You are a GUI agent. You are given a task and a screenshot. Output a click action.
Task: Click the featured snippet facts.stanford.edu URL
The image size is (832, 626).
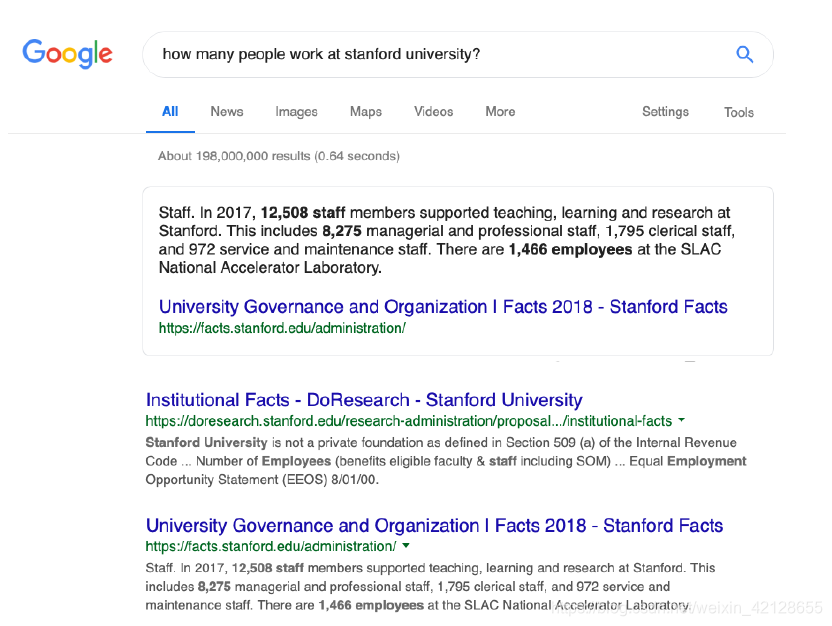click(x=282, y=328)
